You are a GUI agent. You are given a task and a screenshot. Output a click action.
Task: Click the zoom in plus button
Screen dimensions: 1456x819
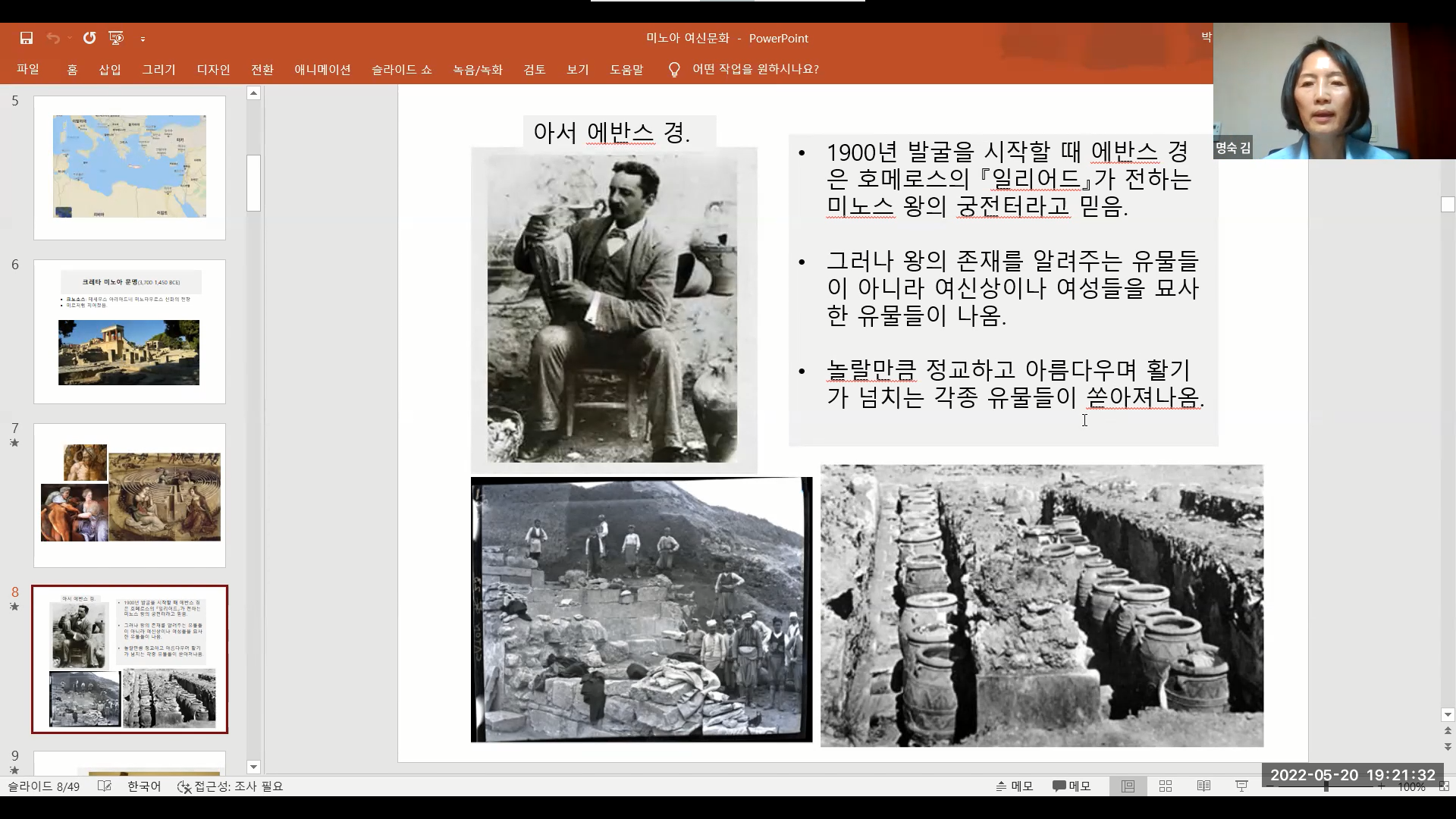point(1382,787)
